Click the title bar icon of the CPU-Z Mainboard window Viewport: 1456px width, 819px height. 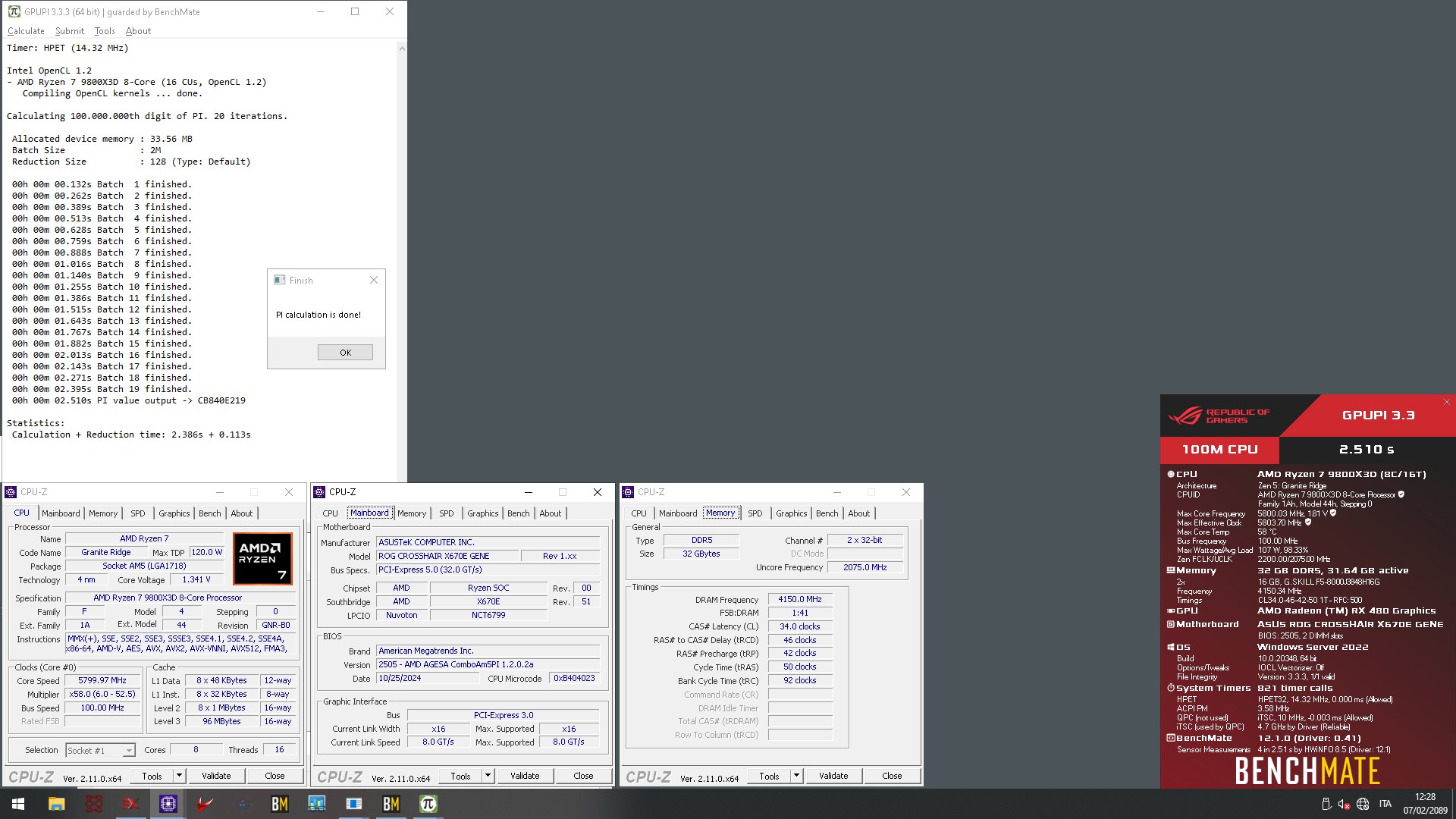point(319,492)
